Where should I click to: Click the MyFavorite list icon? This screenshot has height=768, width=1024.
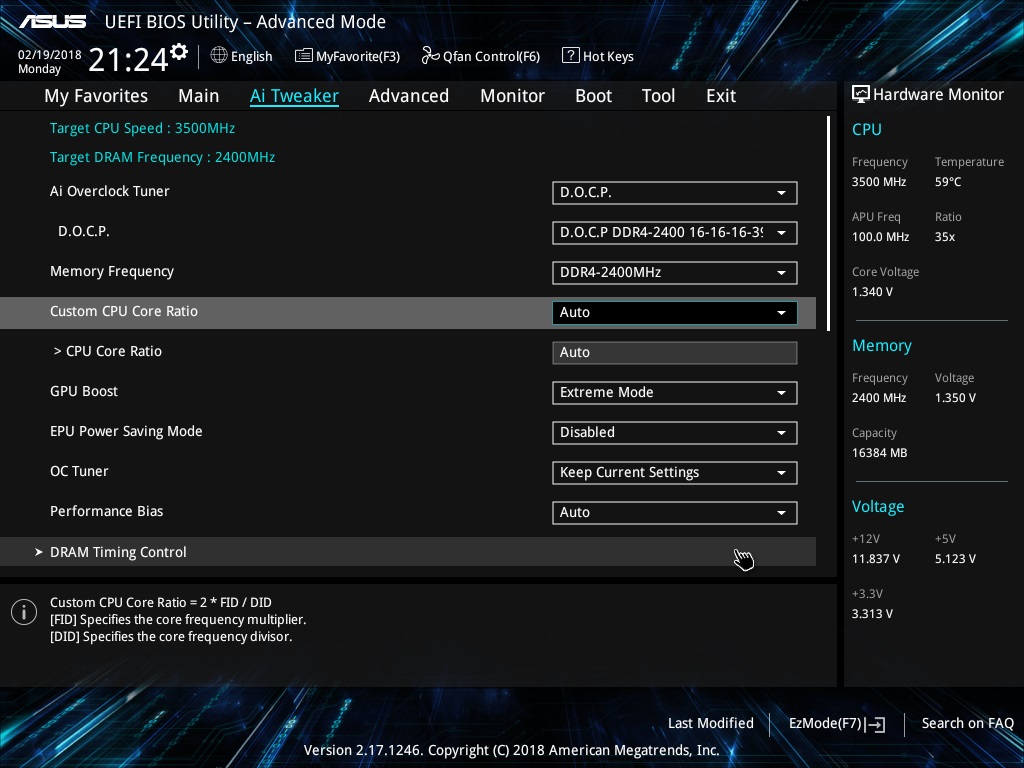click(304, 56)
